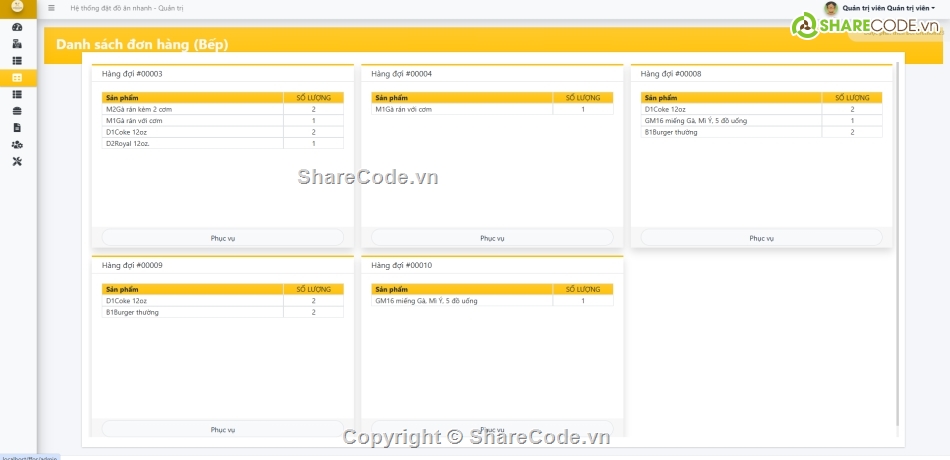Toggle the hamburger menu to collapse sidebar
This screenshot has height=460, width=950.
click(x=51, y=8)
